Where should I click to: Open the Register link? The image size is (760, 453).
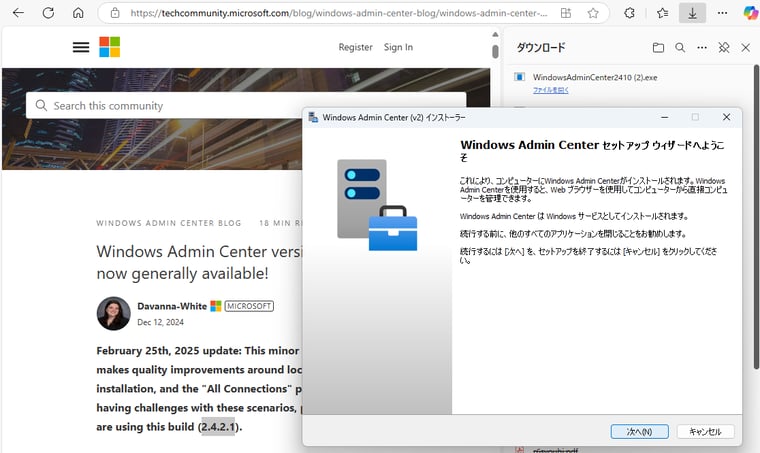(355, 47)
